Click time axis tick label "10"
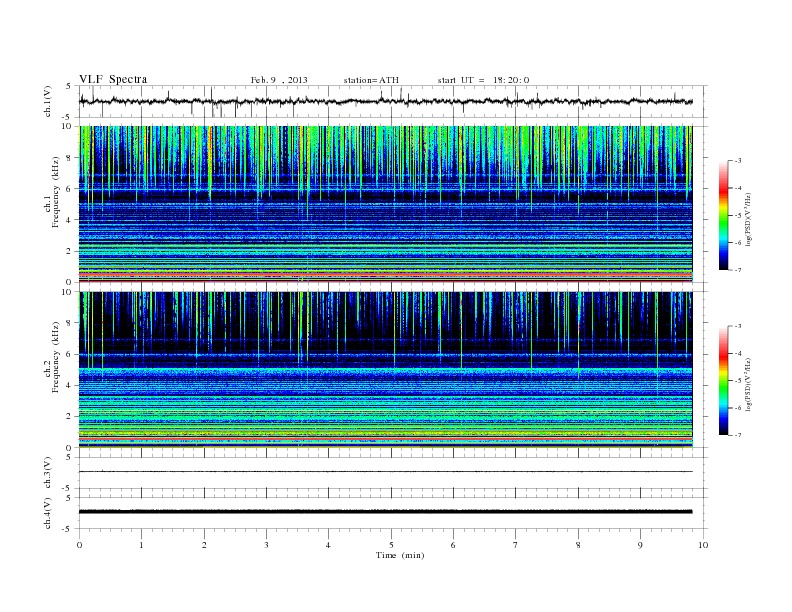792x612 pixels. tap(703, 545)
